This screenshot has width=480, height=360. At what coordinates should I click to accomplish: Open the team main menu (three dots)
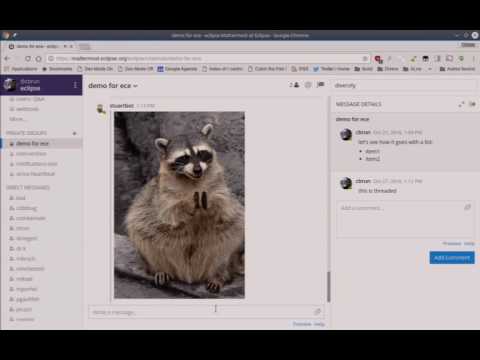coord(75,85)
